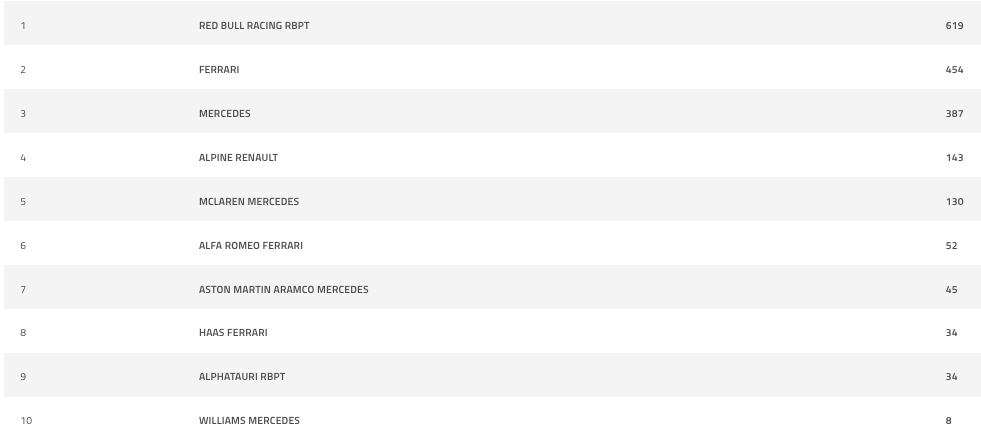Click the 619 points value
Image resolution: width=981 pixels, height=444 pixels.
(x=955, y=26)
